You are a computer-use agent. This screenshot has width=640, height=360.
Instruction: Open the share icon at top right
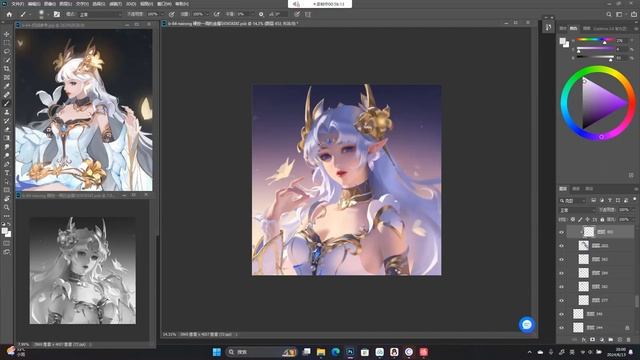coord(634,14)
